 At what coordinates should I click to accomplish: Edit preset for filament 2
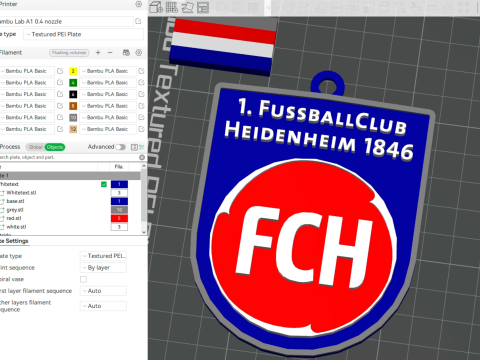pyautogui.click(x=141, y=71)
